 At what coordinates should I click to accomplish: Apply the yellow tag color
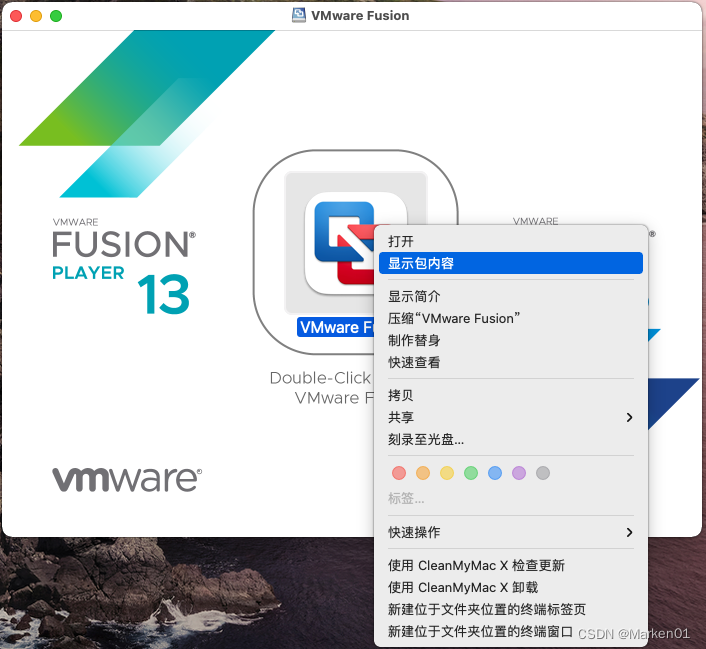pyautogui.click(x=447, y=473)
